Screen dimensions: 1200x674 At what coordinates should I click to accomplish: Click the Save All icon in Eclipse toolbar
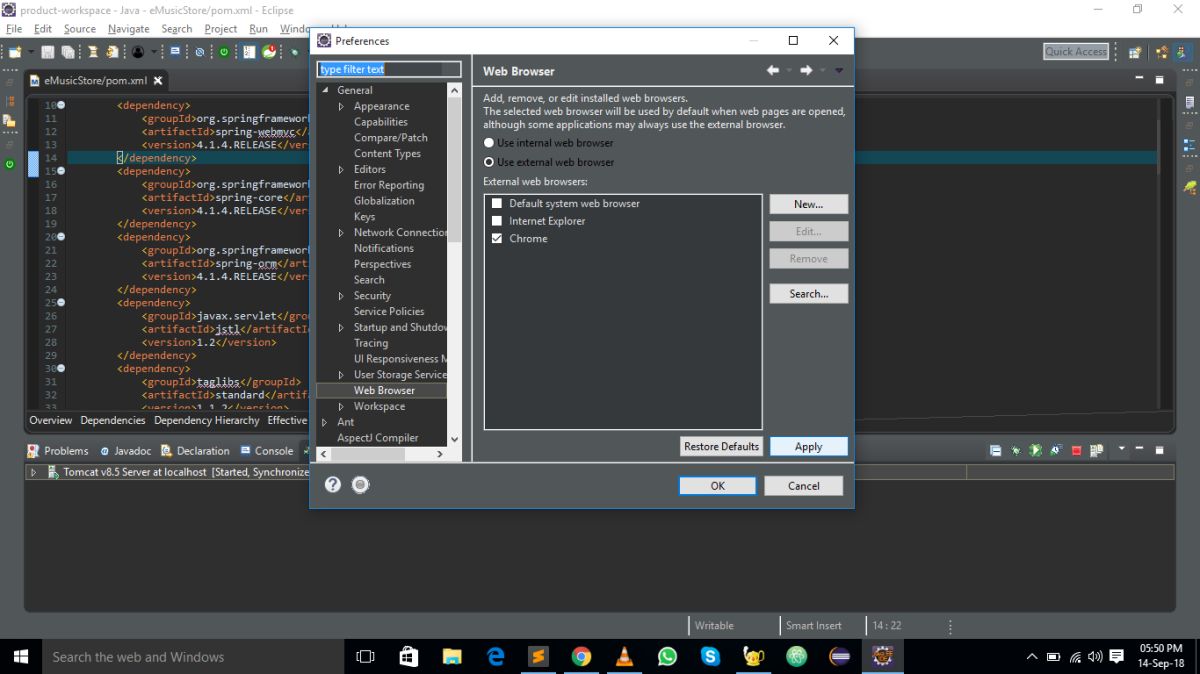click(67, 52)
